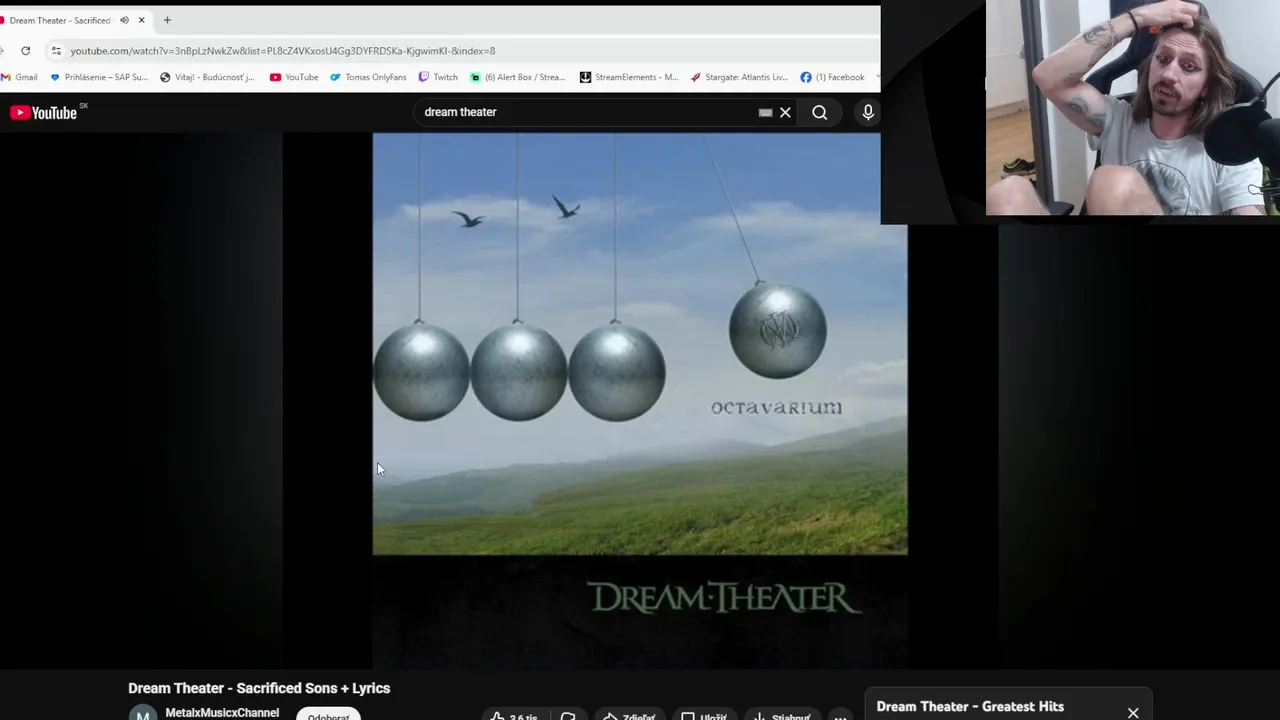This screenshot has width=1280, height=720.
Task: Open the Facebook bookmark
Action: tap(832, 77)
